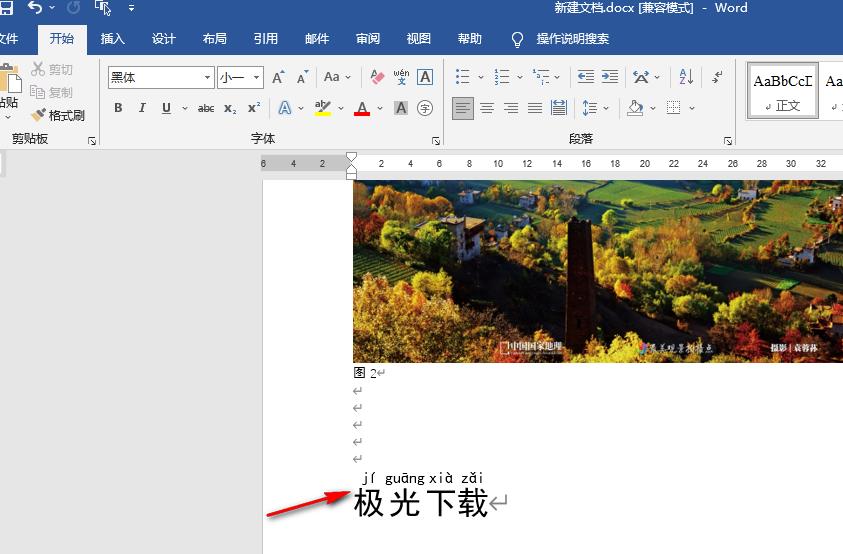Toggle strikethrough abc formatting

(205, 108)
